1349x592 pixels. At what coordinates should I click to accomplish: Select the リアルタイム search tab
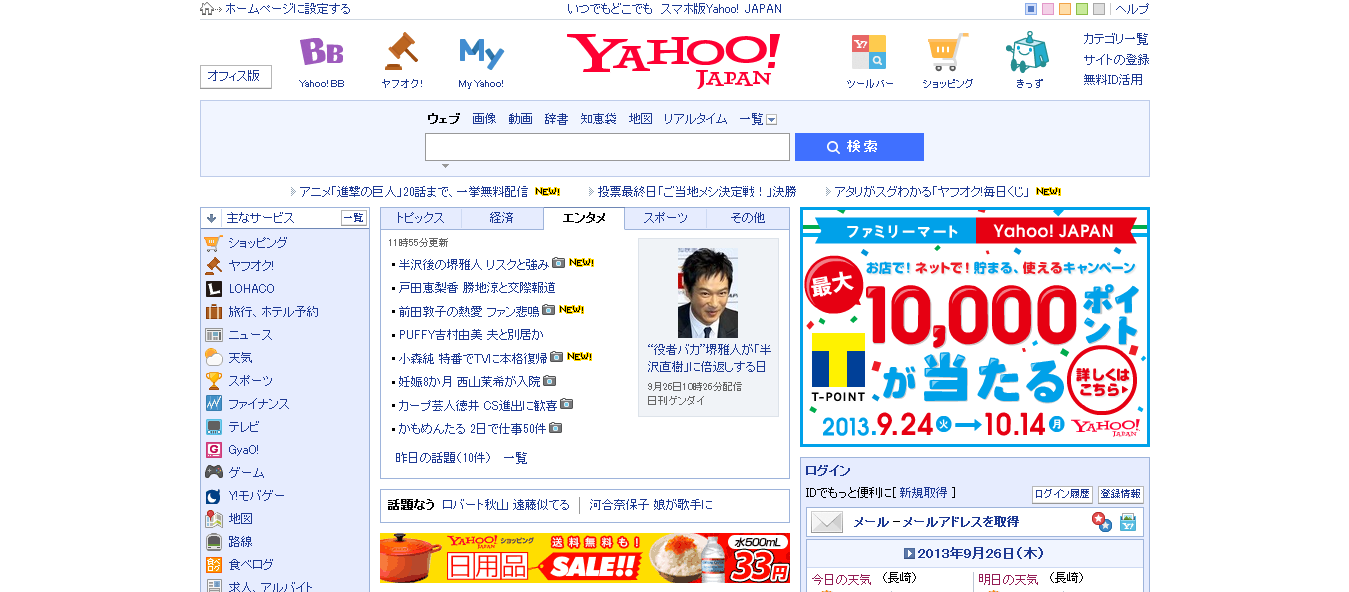pyautogui.click(x=695, y=119)
